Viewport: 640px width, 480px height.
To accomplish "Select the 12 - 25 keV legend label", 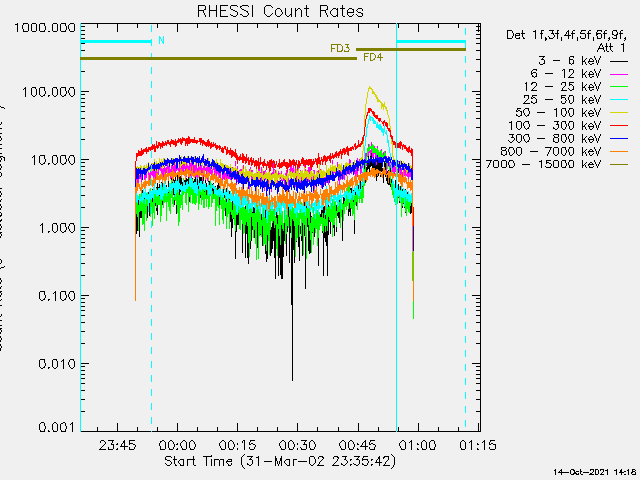I will point(562,87).
